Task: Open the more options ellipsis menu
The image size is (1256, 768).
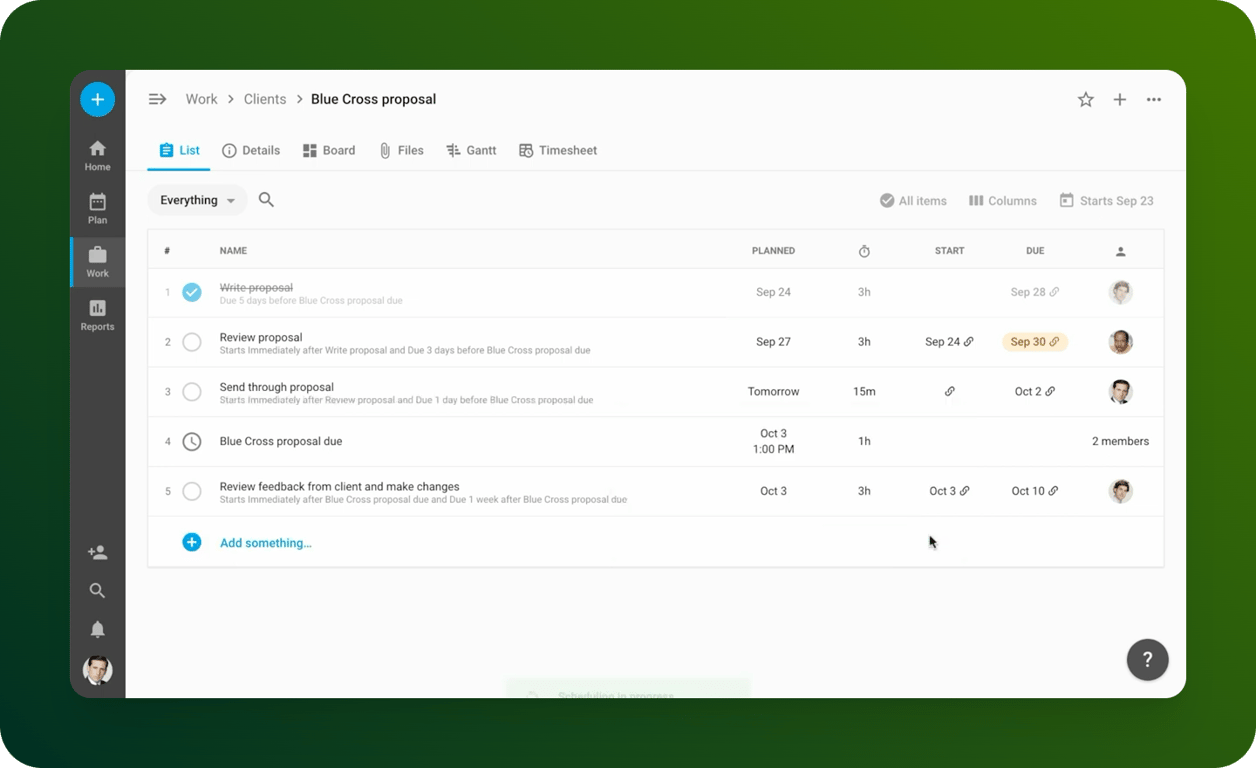Action: click(1154, 99)
